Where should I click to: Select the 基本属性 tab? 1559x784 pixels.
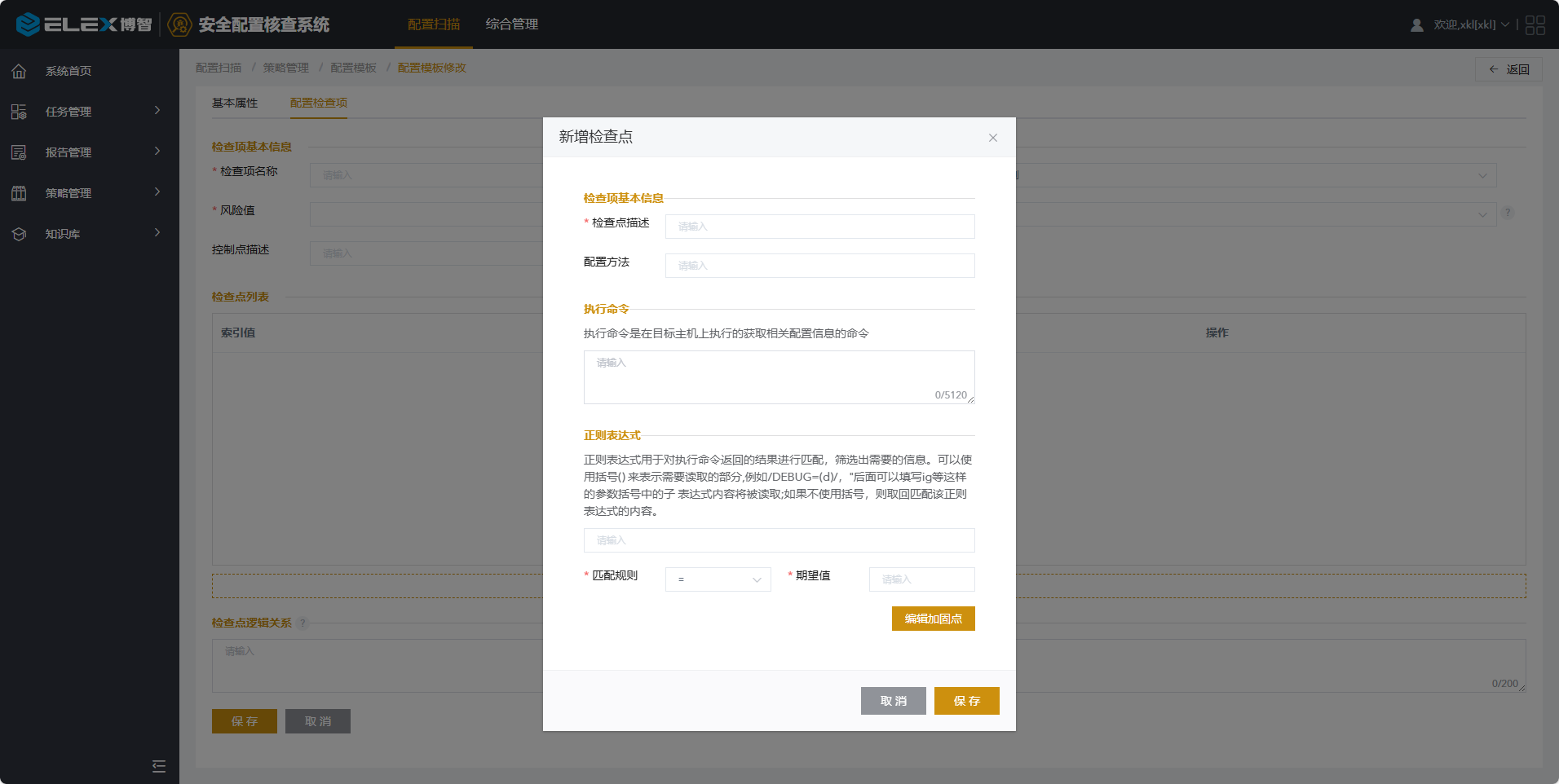(235, 103)
